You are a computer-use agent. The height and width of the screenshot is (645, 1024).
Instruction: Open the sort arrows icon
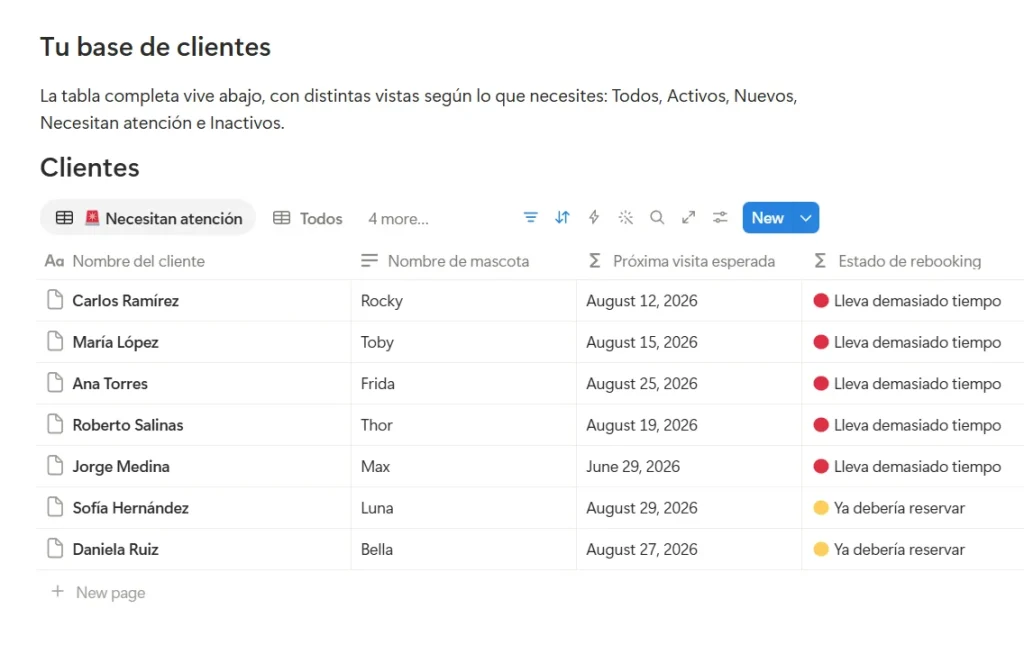click(x=562, y=217)
